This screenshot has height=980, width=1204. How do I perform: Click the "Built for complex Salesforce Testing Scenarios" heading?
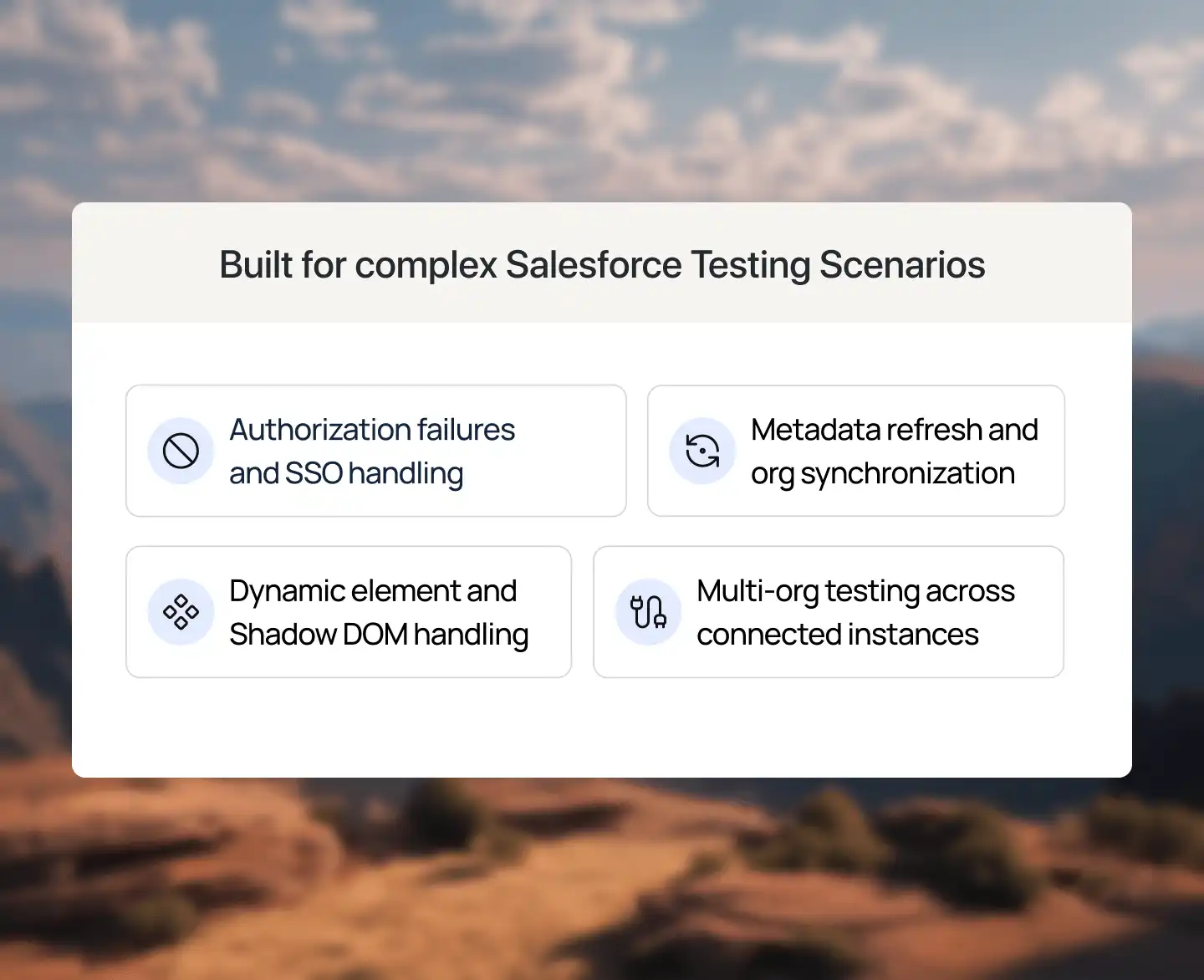pos(602,265)
